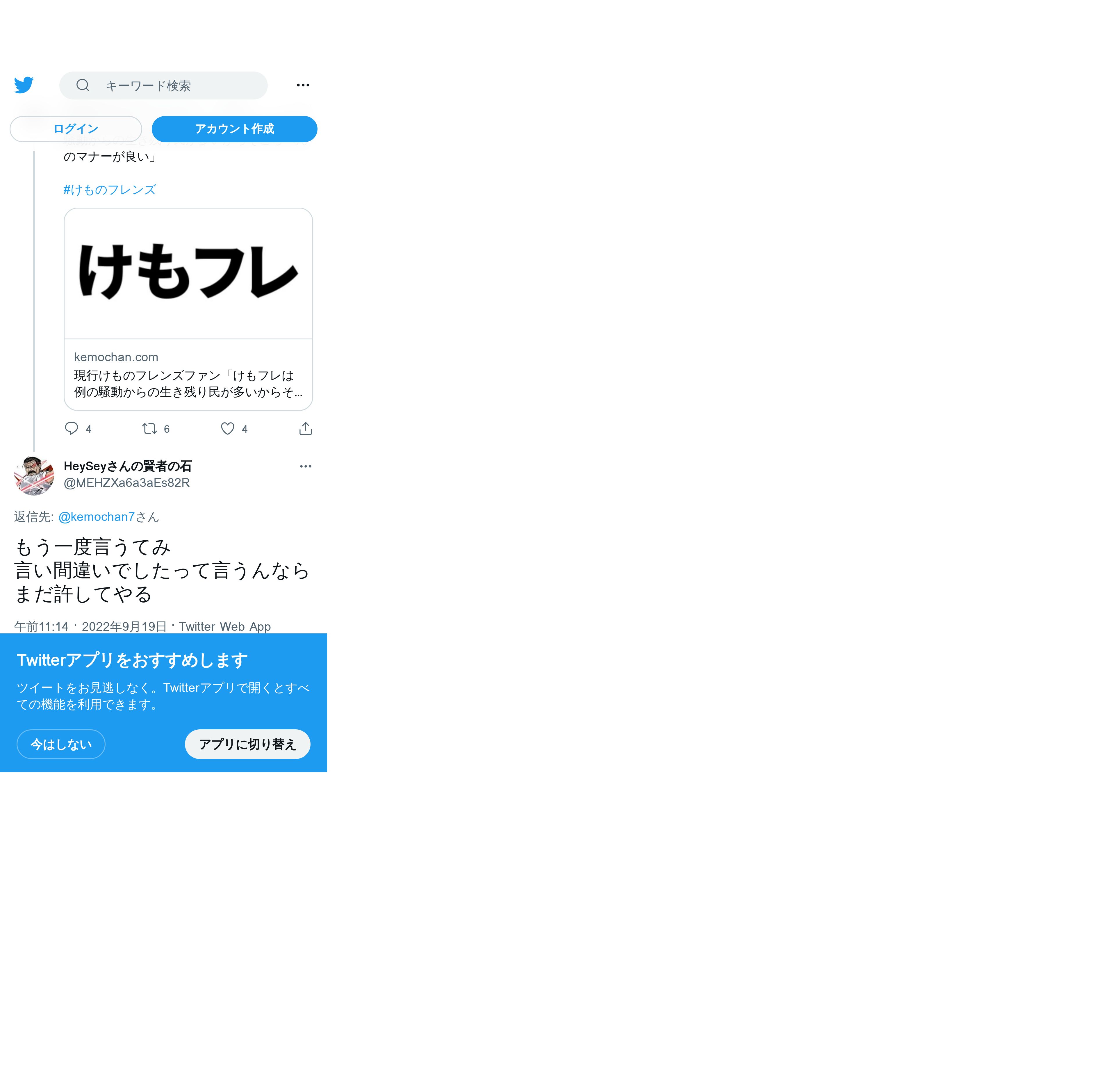Open more options on the HeySey tweet
The image size is (1120, 1067).
point(305,466)
